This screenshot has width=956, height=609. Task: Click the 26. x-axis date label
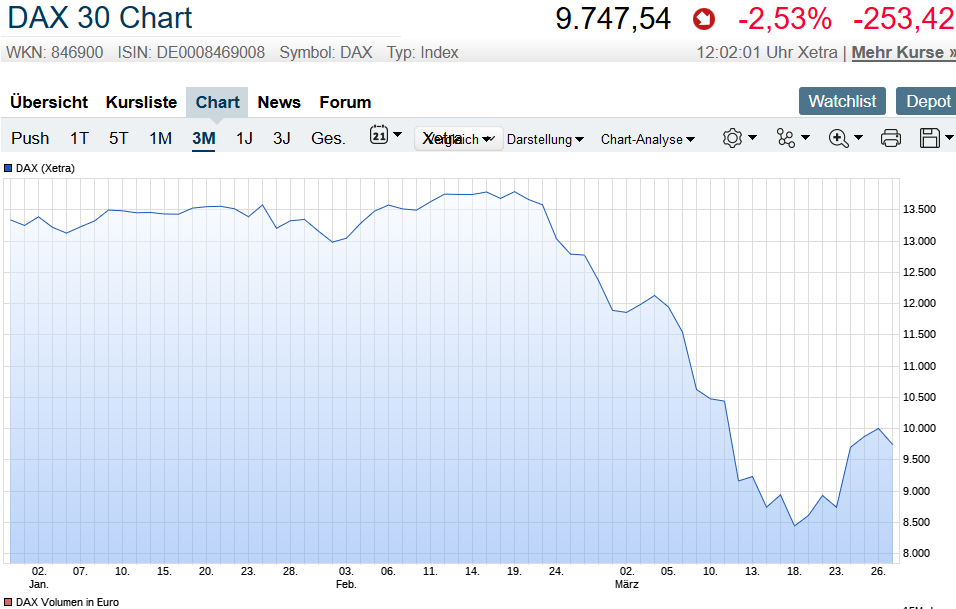pos(878,571)
